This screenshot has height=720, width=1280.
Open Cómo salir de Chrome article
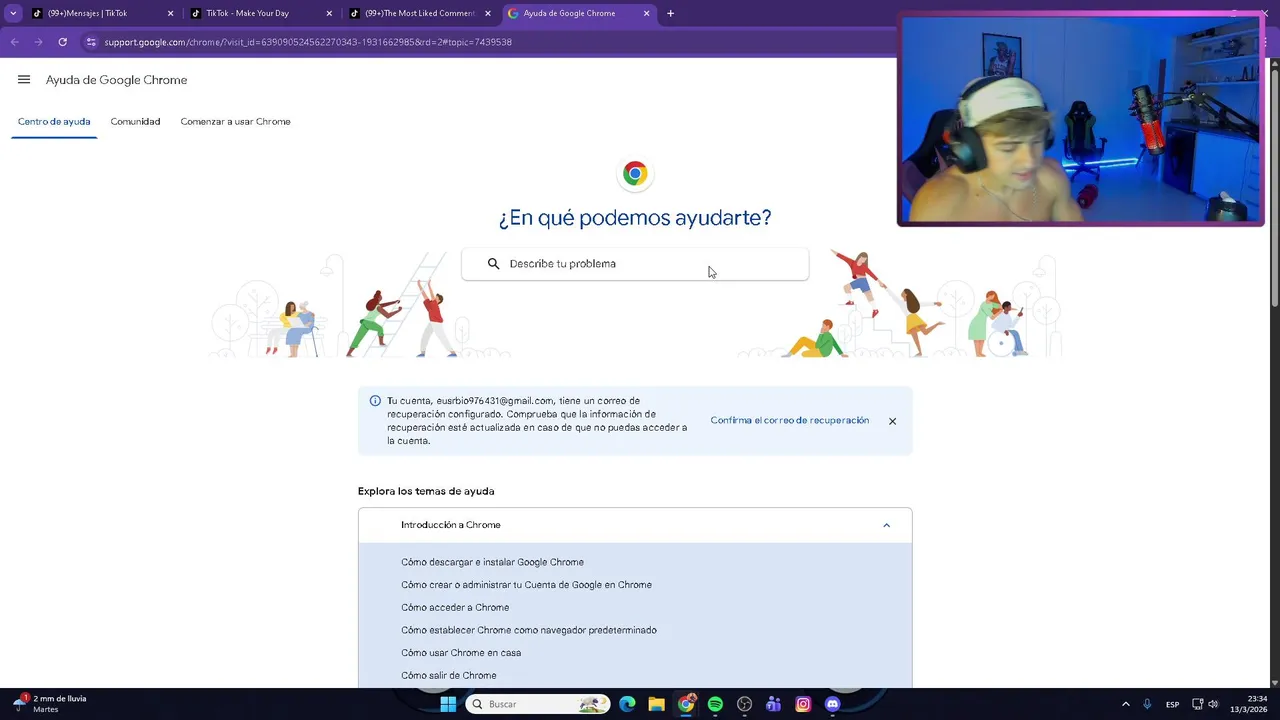point(449,676)
